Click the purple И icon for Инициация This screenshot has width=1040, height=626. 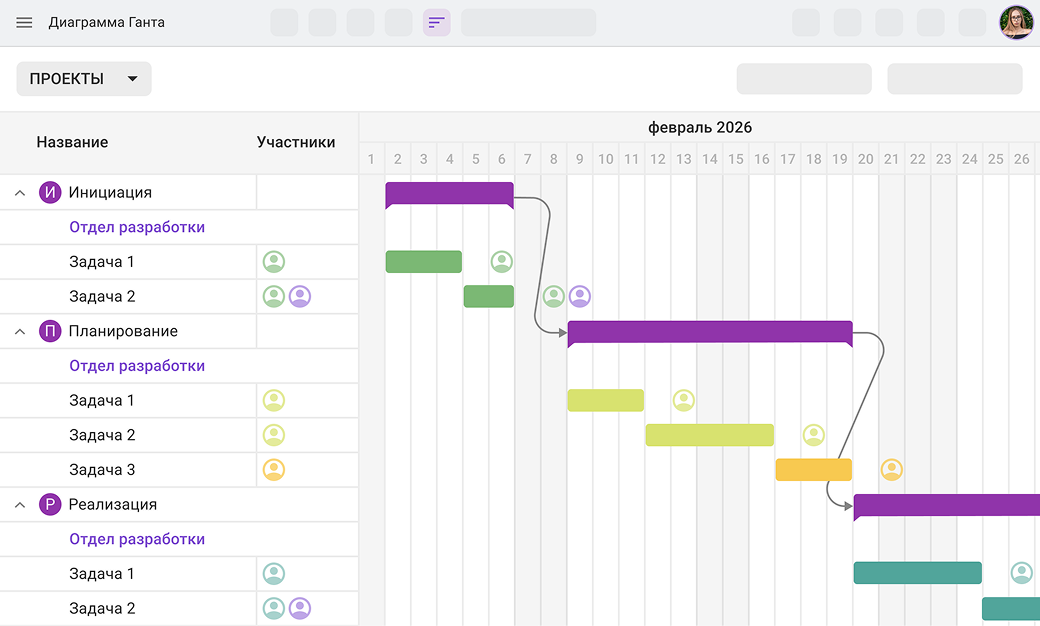click(x=50, y=193)
